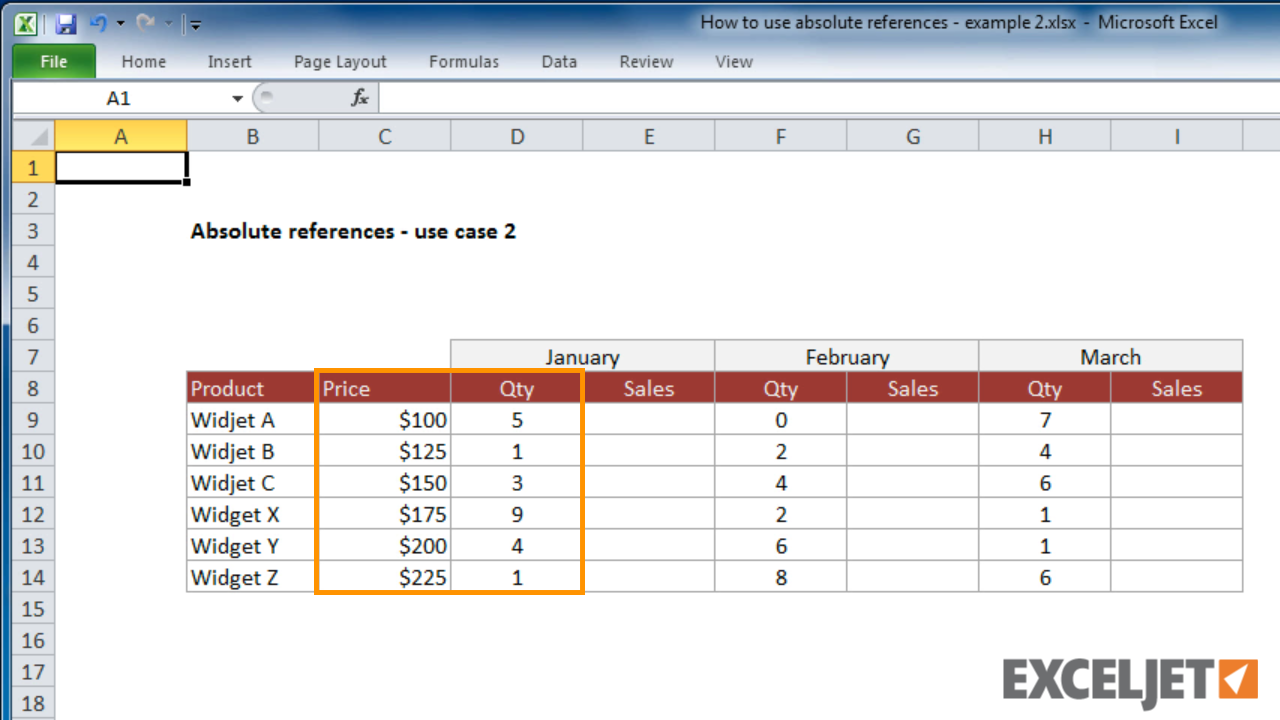The height and width of the screenshot is (720, 1280).
Task: Switch to the Insert tab
Action: pyautogui.click(x=230, y=61)
